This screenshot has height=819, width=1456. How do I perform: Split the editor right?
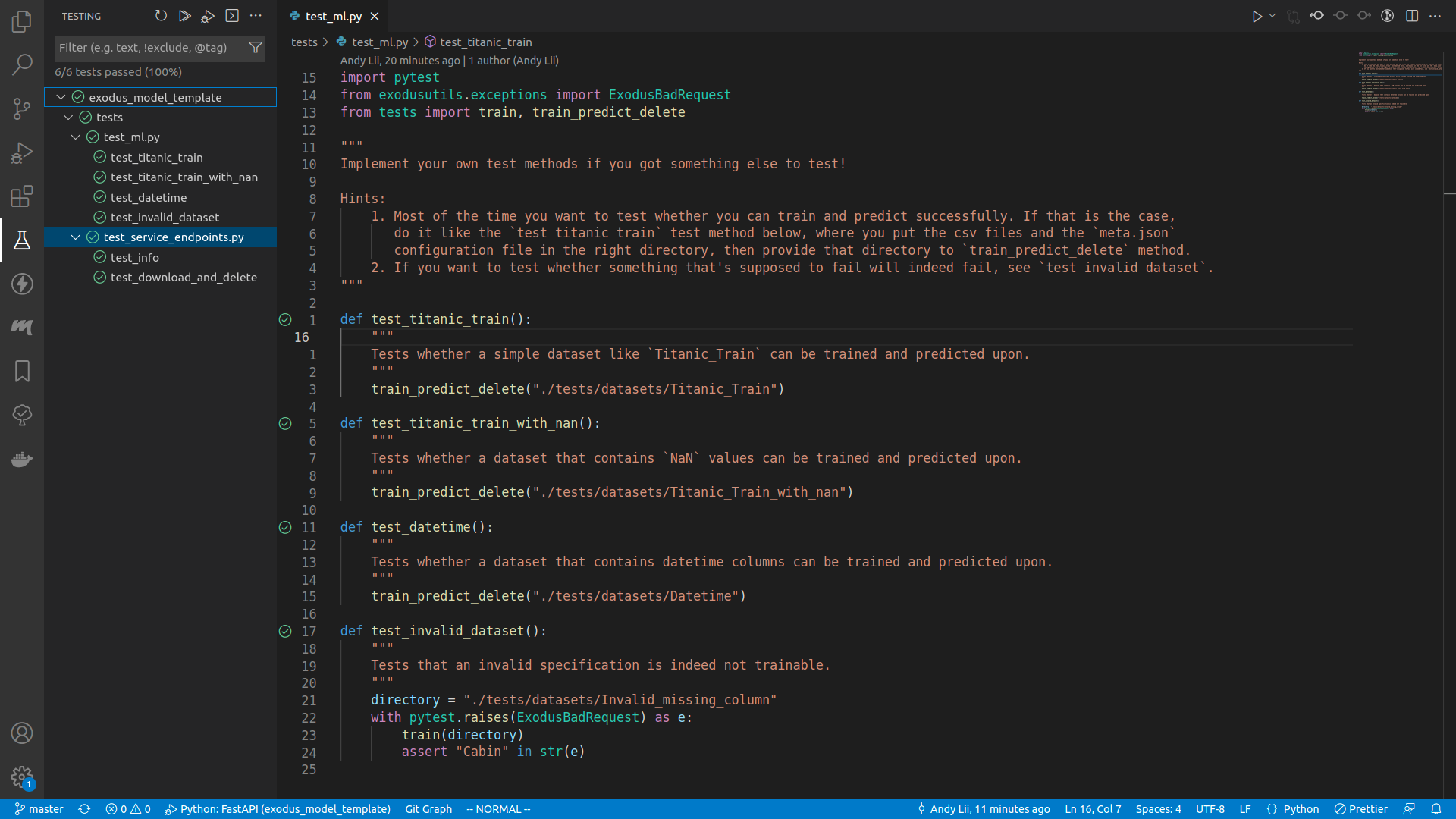[x=1412, y=16]
